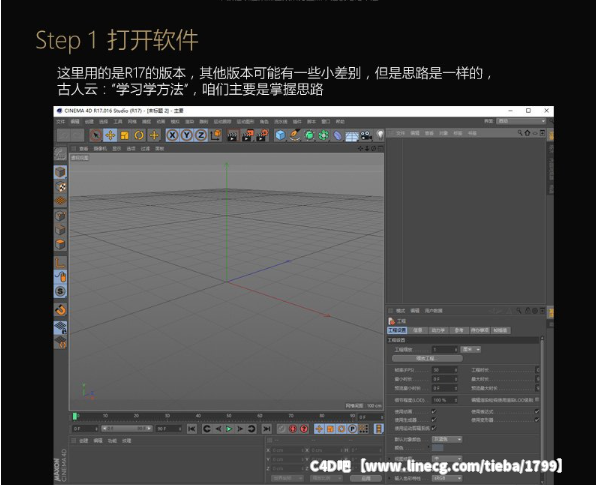Open the last main menu item (Help)

coord(340,122)
